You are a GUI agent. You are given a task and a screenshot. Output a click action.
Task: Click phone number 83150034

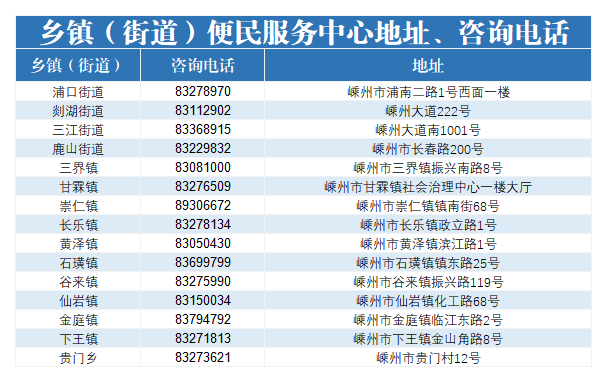click(202, 300)
